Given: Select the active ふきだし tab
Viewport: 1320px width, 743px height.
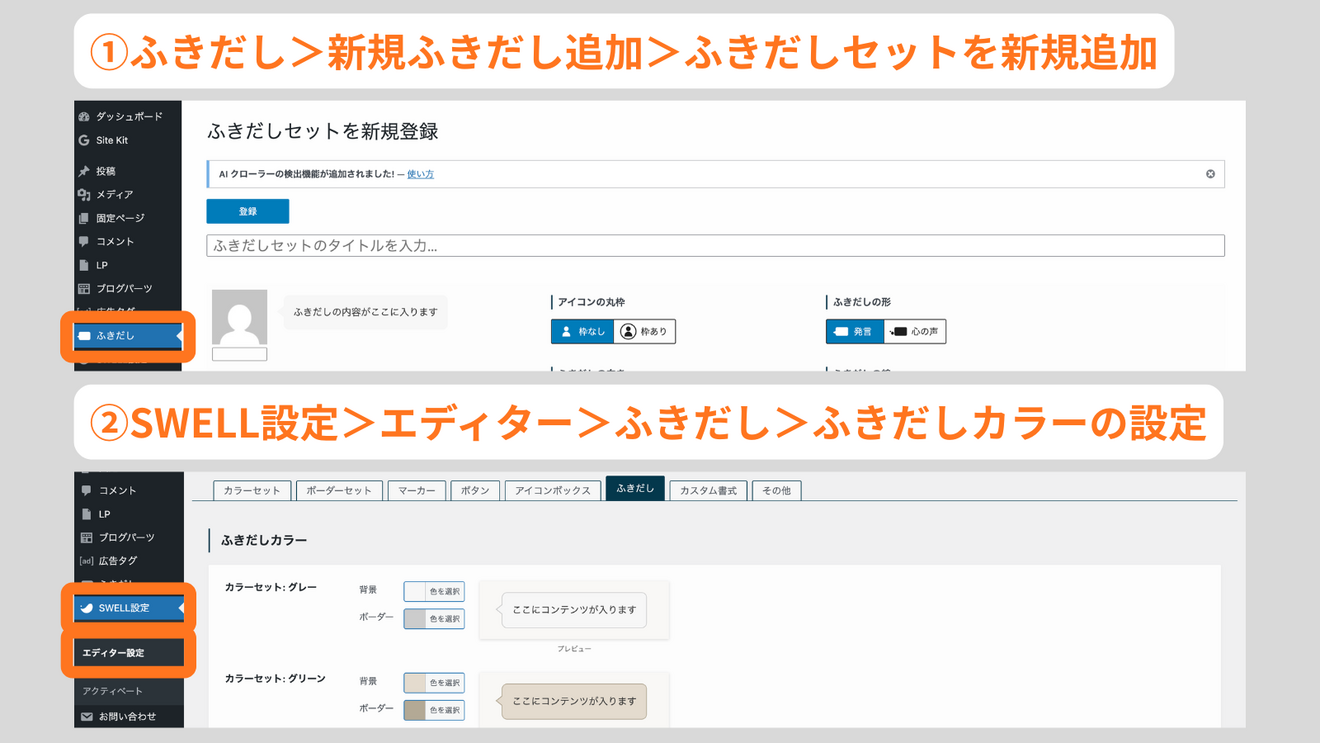Looking at the screenshot, I should 635,489.
